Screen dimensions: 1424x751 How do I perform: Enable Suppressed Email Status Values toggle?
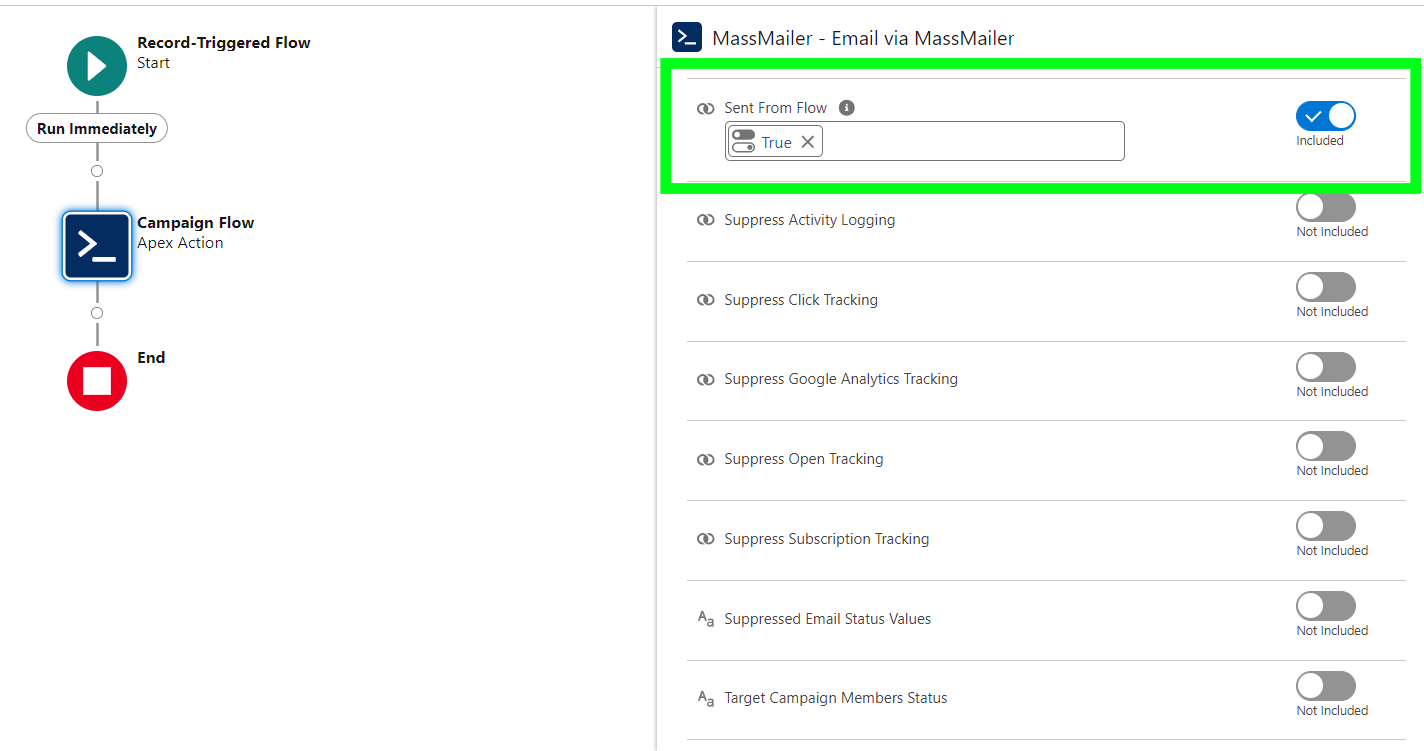pyautogui.click(x=1326, y=606)
